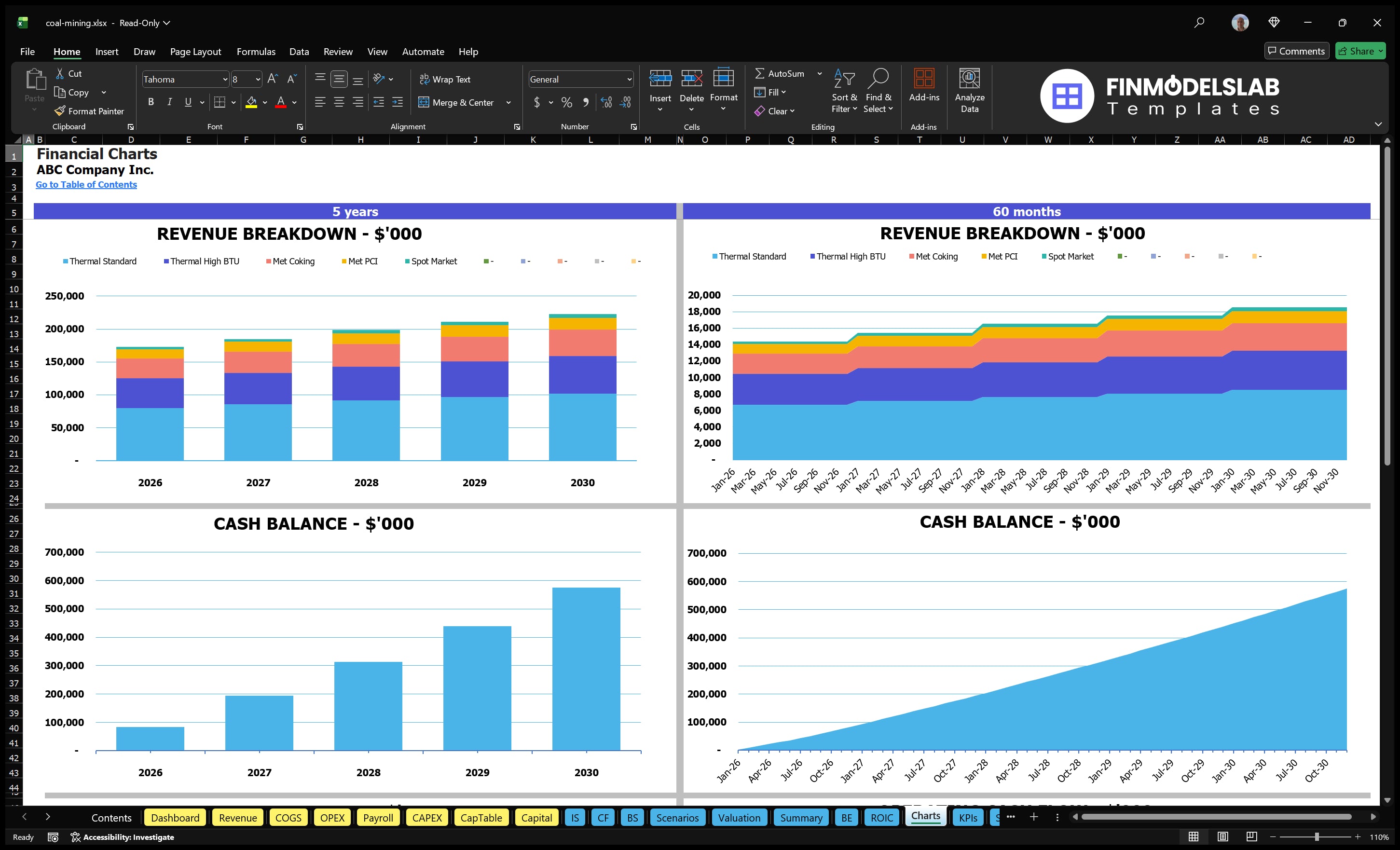Click the Accessibility: Investigate status bar item
This screenshot has height=850, width=1400.
(123, 837)
